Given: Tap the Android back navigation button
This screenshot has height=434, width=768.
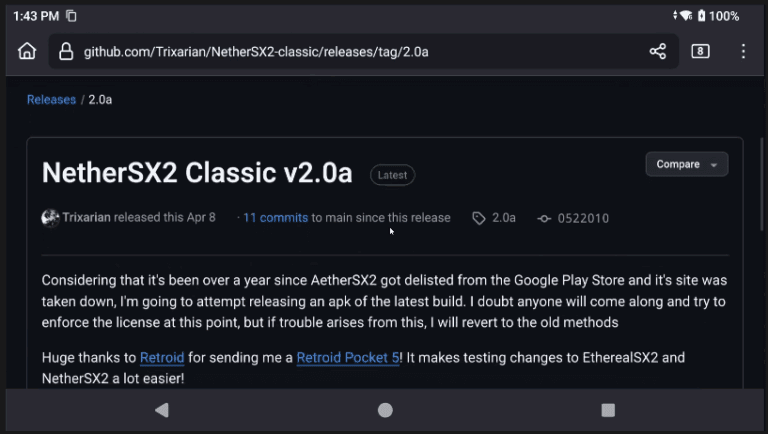Looking at the screenshot, I should click(x=162, y=410).
